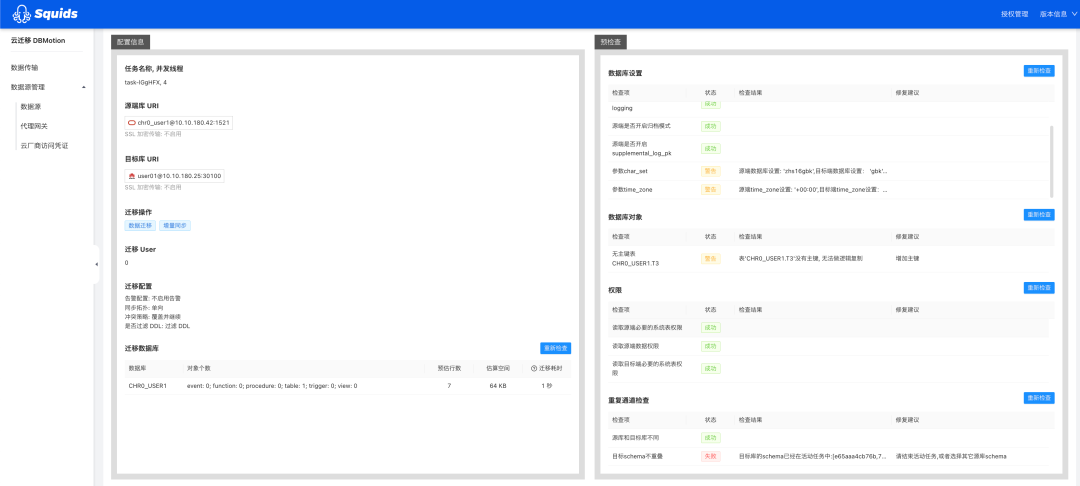This screenshot has height=486, width=1080.
Task: Click 重新检查 in the 权限 section
Action: coord(1039,288)
